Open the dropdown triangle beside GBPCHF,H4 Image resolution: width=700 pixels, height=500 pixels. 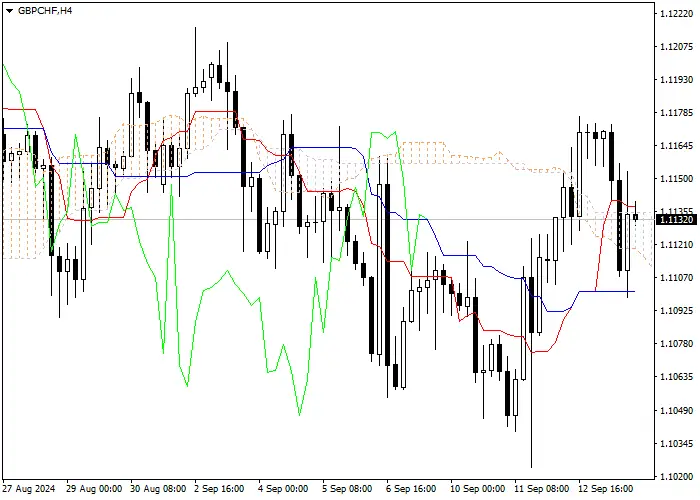tap(9, 11)
